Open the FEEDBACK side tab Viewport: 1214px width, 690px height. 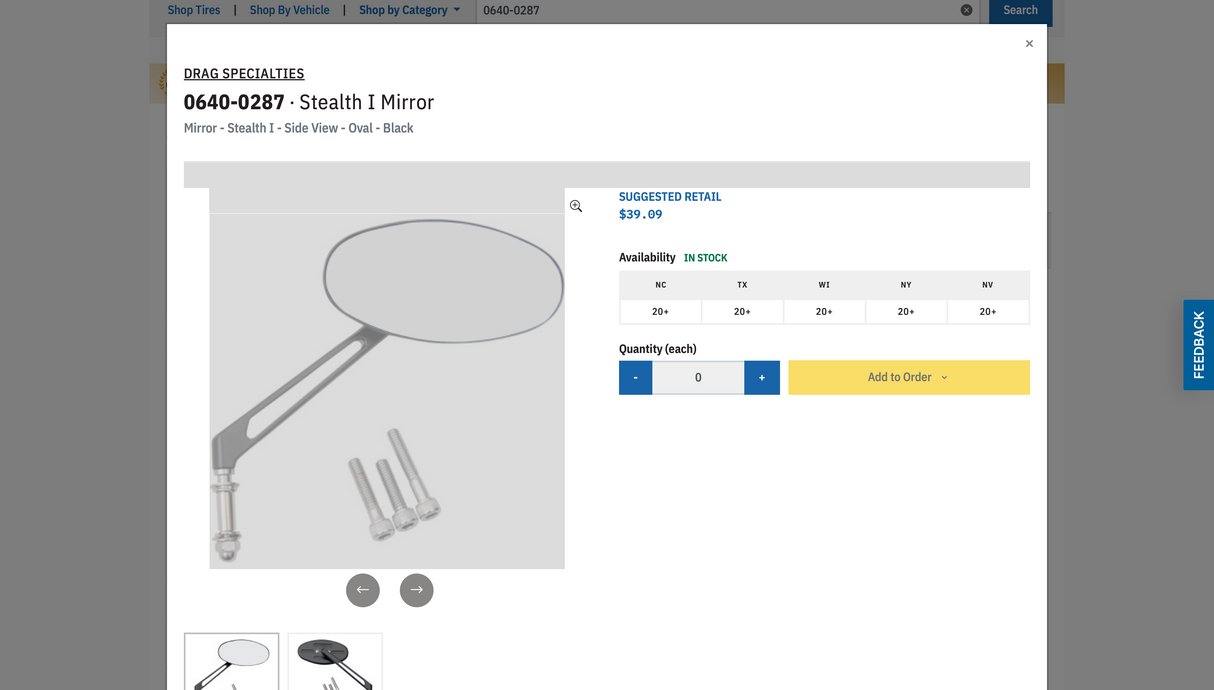tap(1199, 345)
